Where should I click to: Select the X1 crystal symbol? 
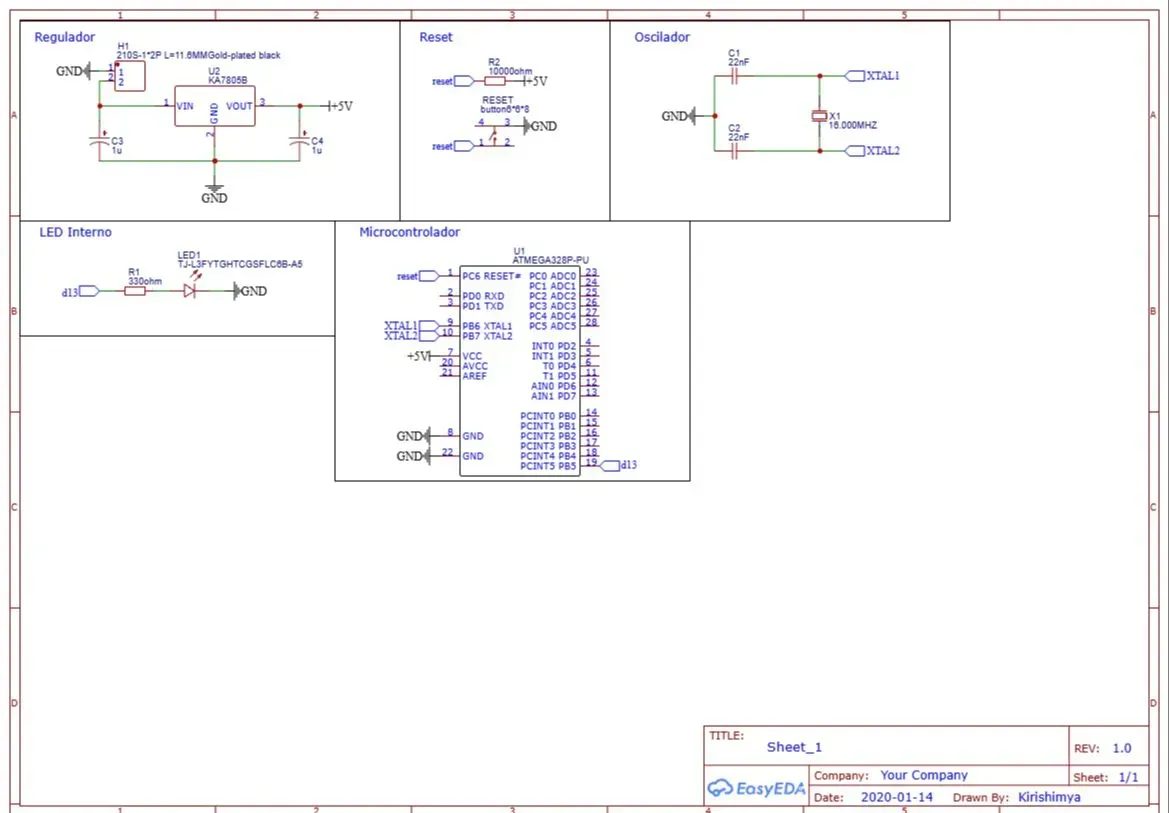819,116
